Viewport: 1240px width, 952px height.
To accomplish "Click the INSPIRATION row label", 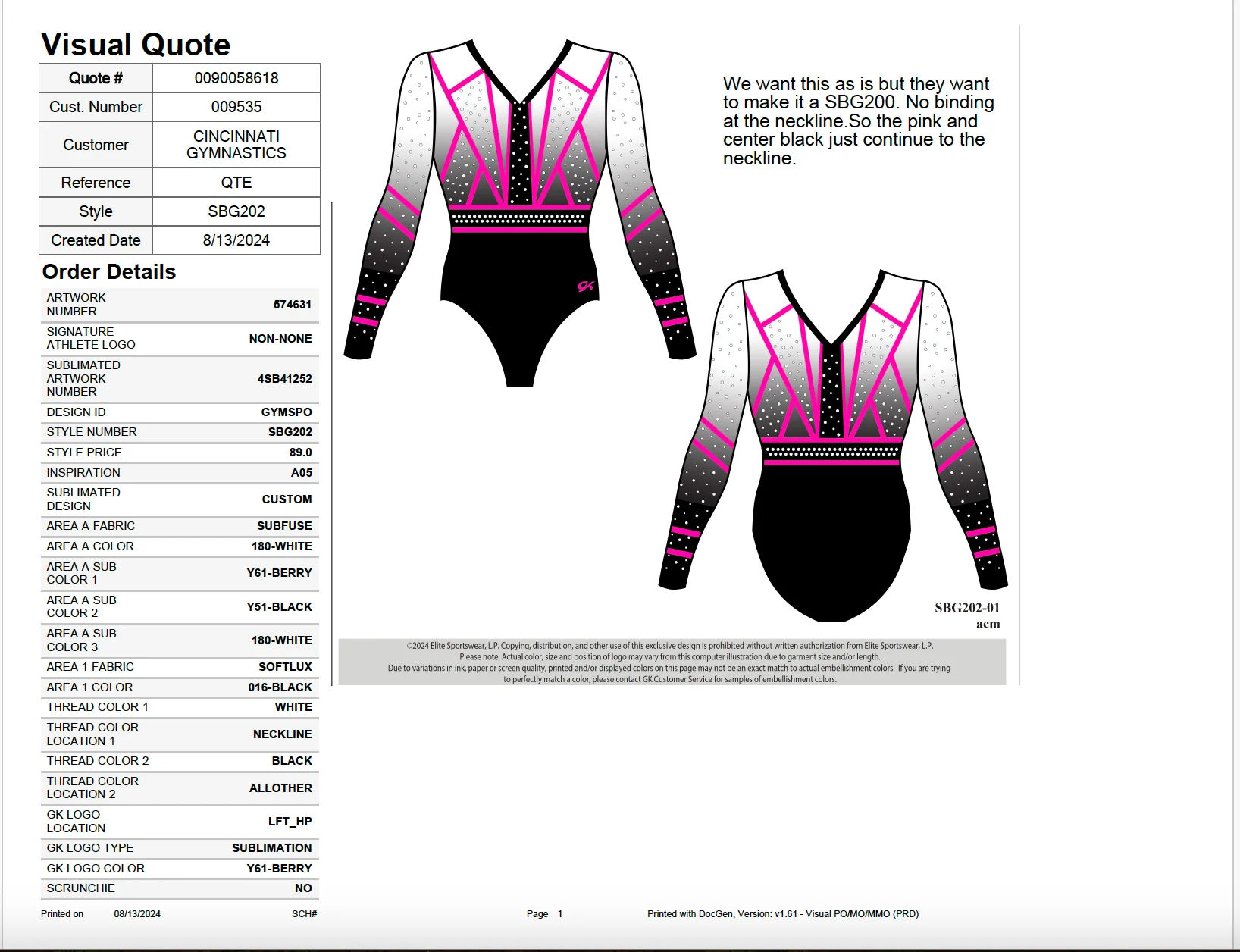I will pyautogui.click(x=83, y=472).
